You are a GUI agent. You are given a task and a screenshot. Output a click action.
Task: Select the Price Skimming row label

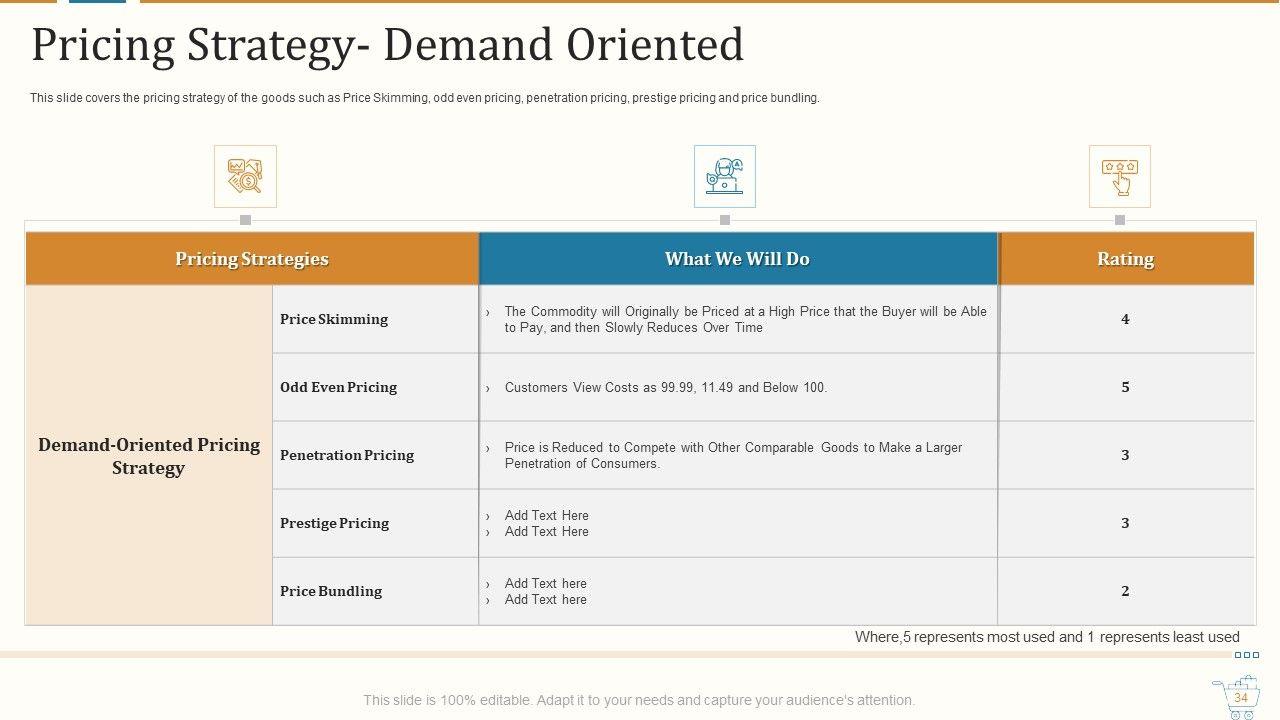(x=334, y=319)
